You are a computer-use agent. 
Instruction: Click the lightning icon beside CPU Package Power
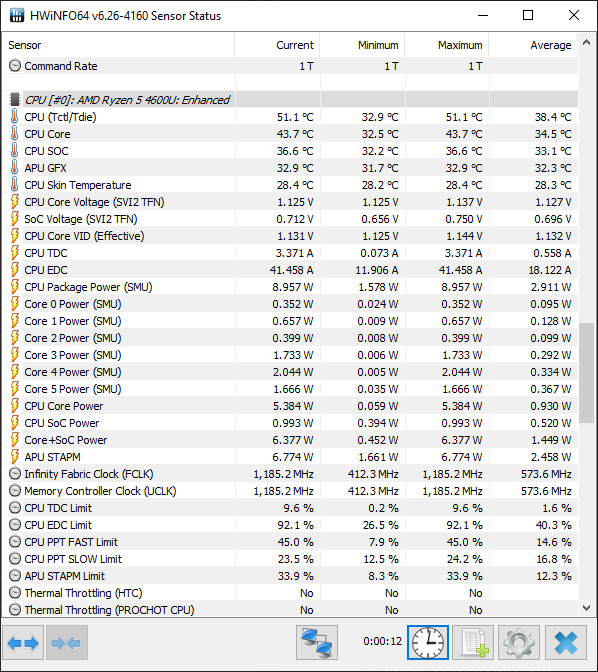pos(15,287)
